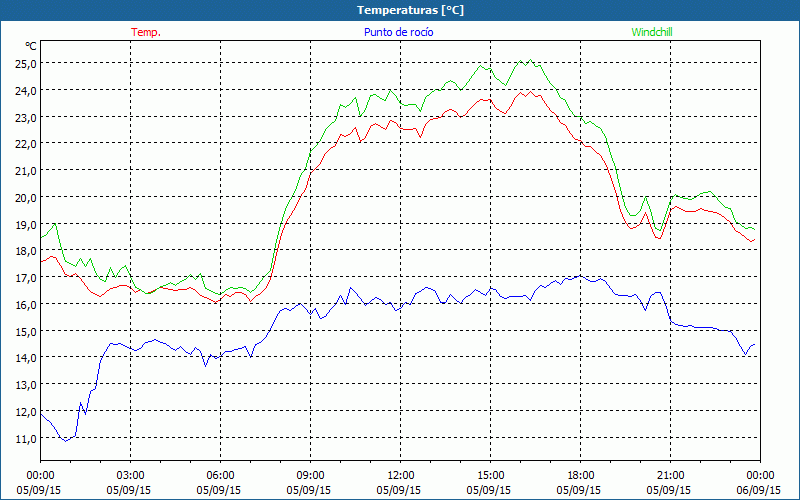800x500 pixels.
Task: Select the red 'Temp.' legend label
Action: (146, 32)
